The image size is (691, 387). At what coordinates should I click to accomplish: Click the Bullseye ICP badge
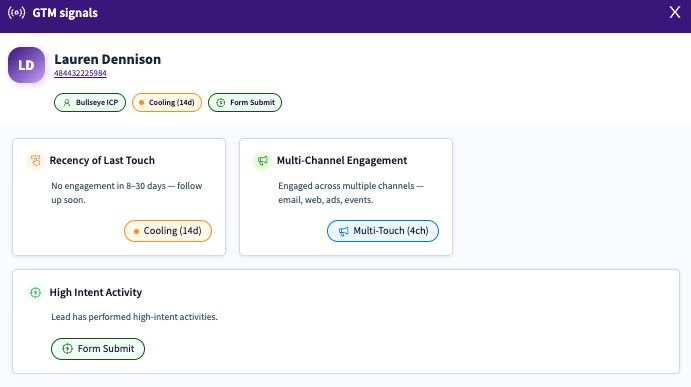tap(90, 102)
